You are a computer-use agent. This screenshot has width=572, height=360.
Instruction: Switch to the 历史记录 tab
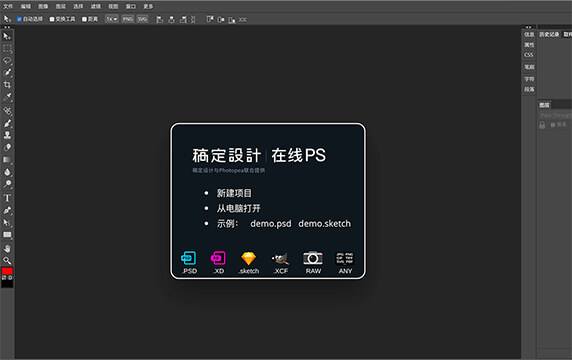pos(549,34)
